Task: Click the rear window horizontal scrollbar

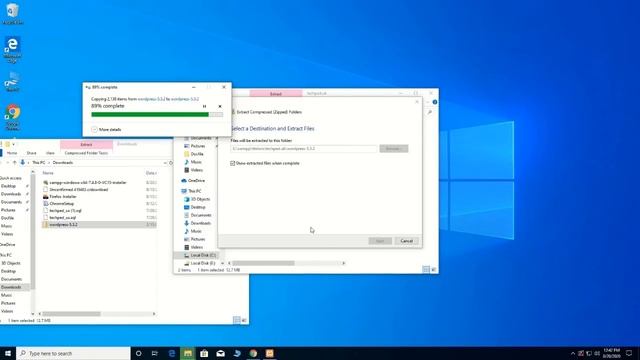Action: [263, 263]
